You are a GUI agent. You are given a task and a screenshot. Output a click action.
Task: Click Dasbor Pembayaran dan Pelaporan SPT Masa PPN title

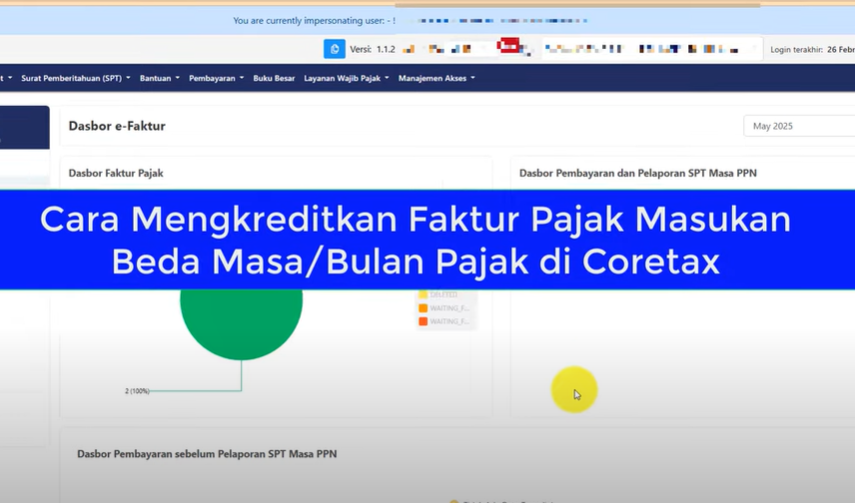(637, 173)
